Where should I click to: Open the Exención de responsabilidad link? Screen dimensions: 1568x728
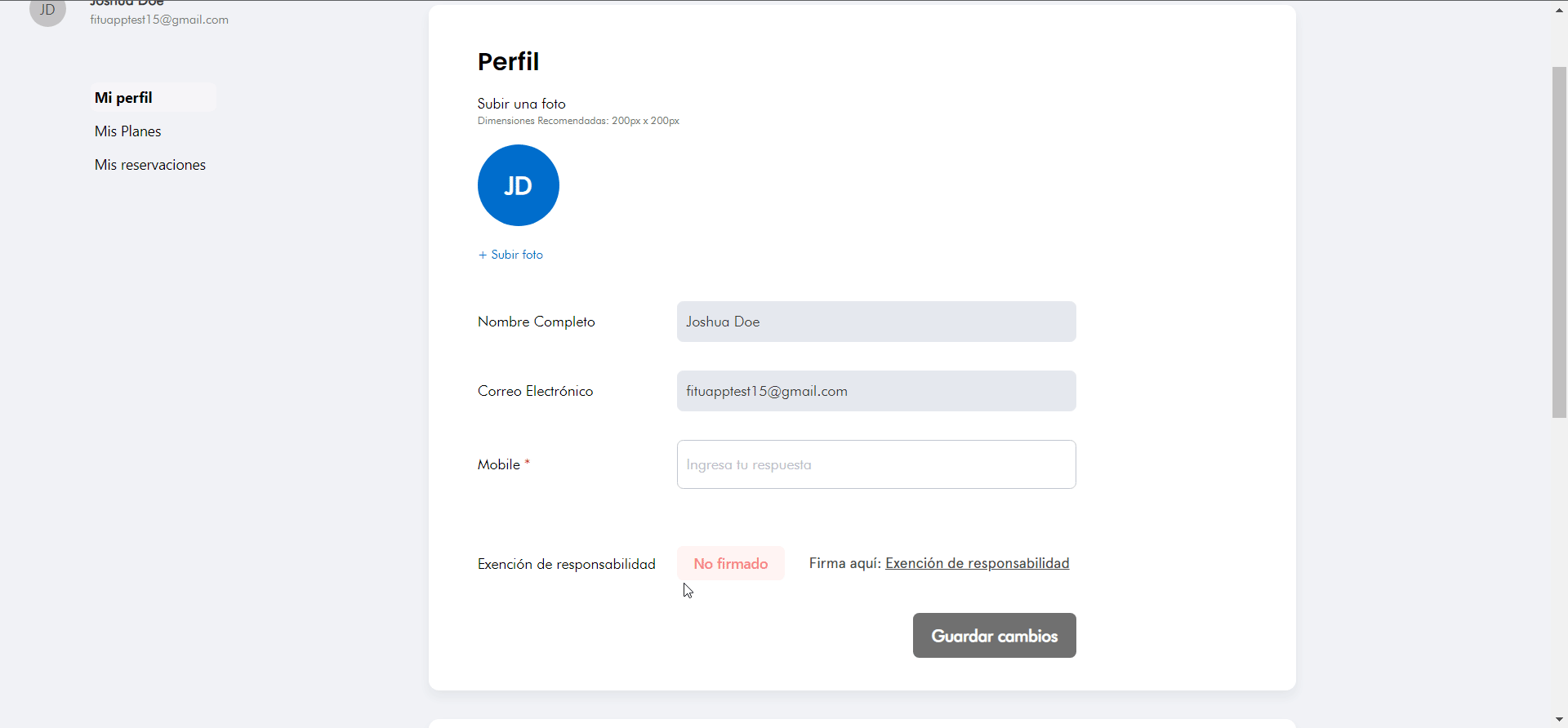click(978, 563)
